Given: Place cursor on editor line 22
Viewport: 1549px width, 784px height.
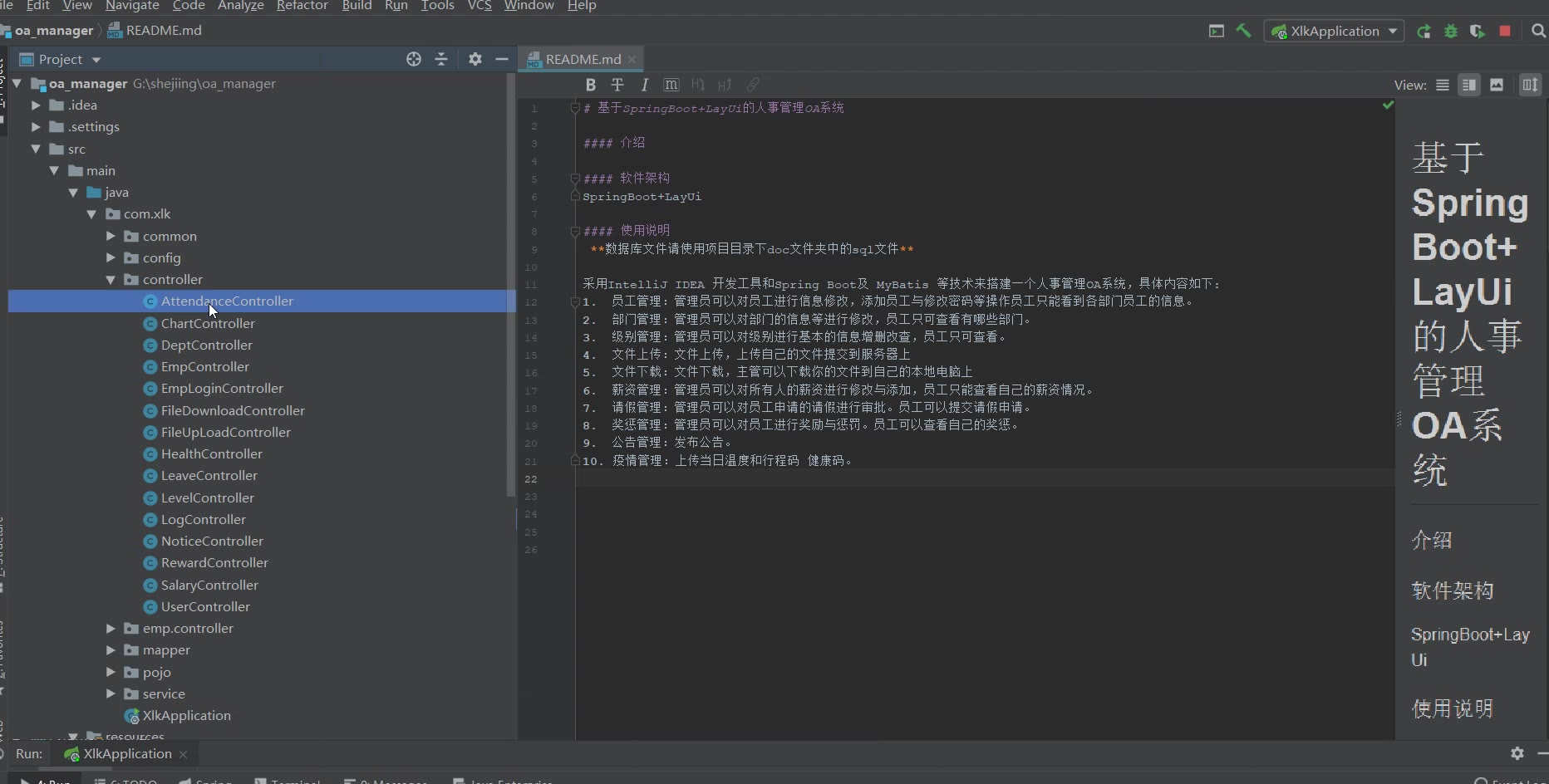Looking at the screenshot, I should tap(985, 478).
